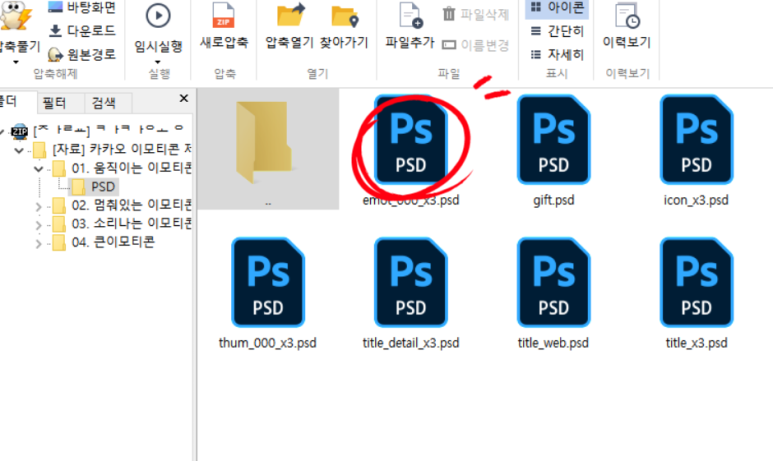The image size is (773, 461).
Task: Choose 바탕화면 extraction target
Action: (x=82, y=7)
